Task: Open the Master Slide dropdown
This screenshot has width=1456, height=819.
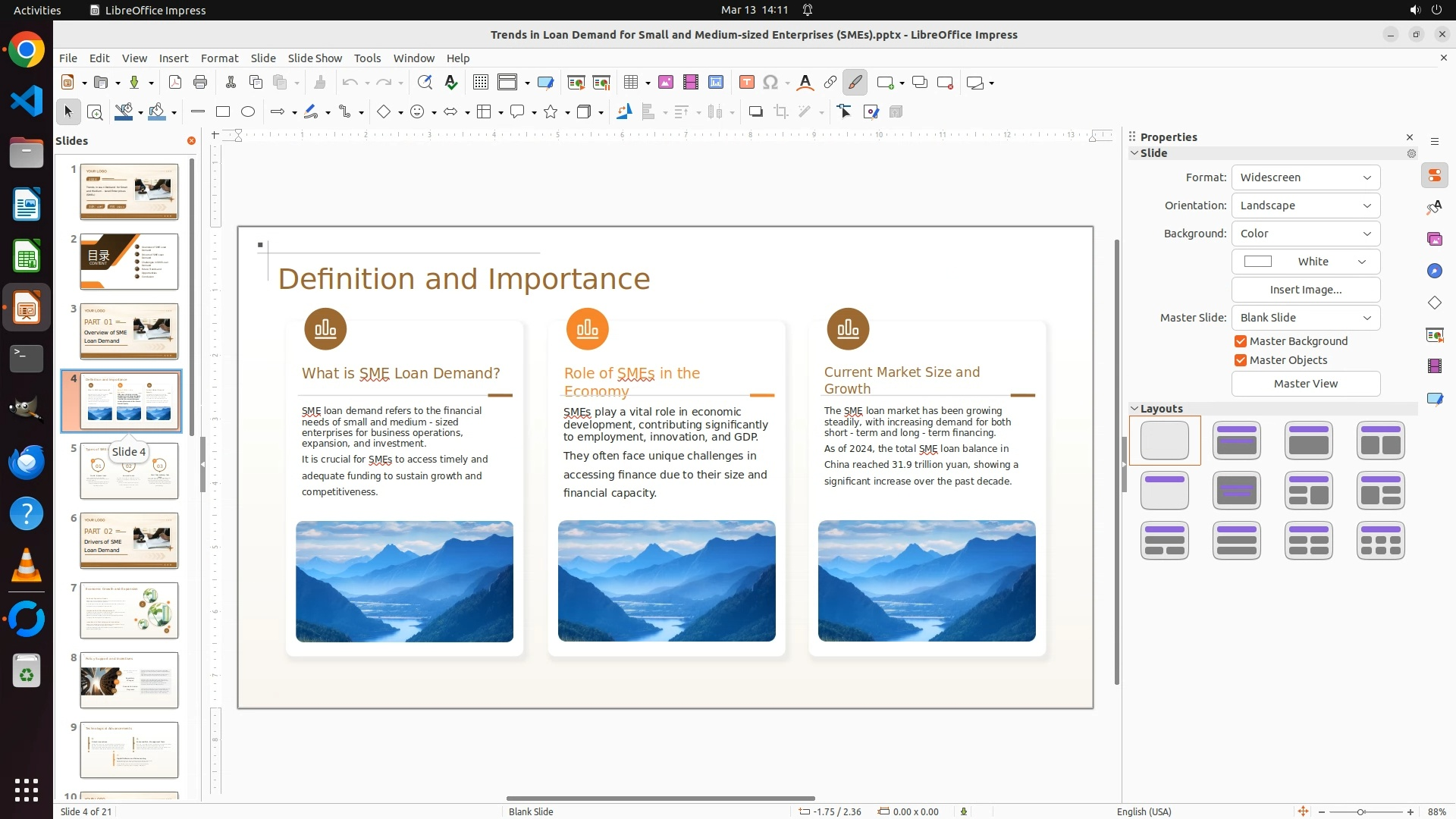Action: click(x=1305, y=318)
